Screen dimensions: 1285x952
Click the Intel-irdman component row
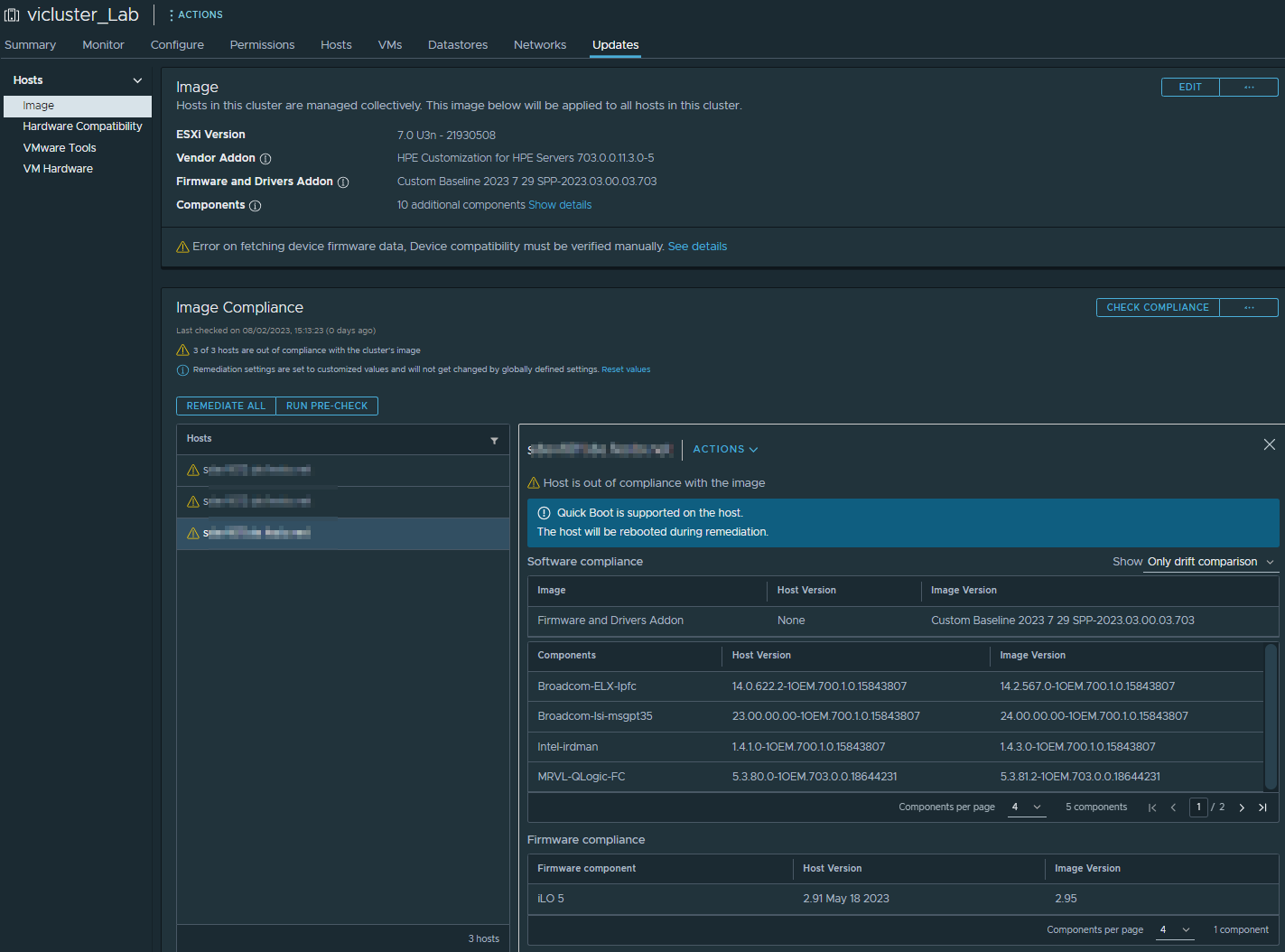tap(896, 747)
